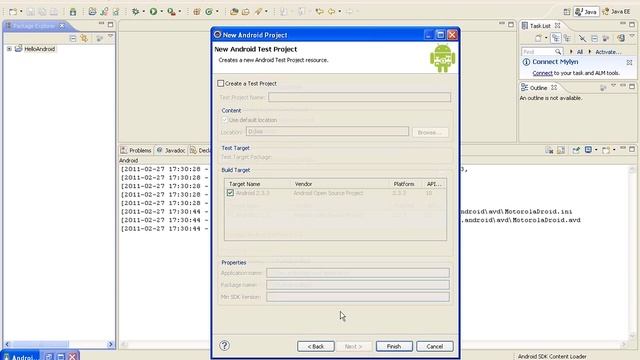Click the Open Task toolbar icon
This screenshot has height=360, width=640.
click(246, 12)
